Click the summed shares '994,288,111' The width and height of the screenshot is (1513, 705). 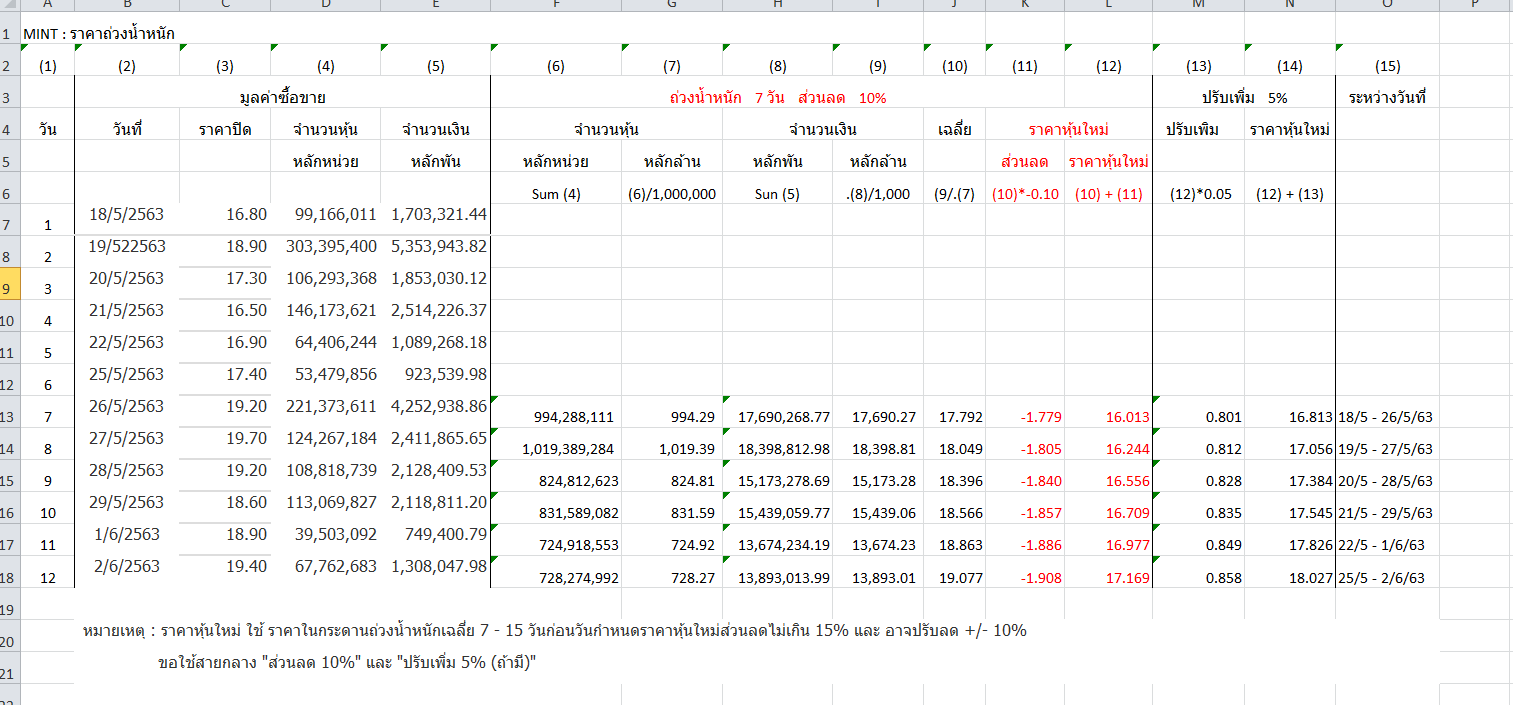pos(574,418)
